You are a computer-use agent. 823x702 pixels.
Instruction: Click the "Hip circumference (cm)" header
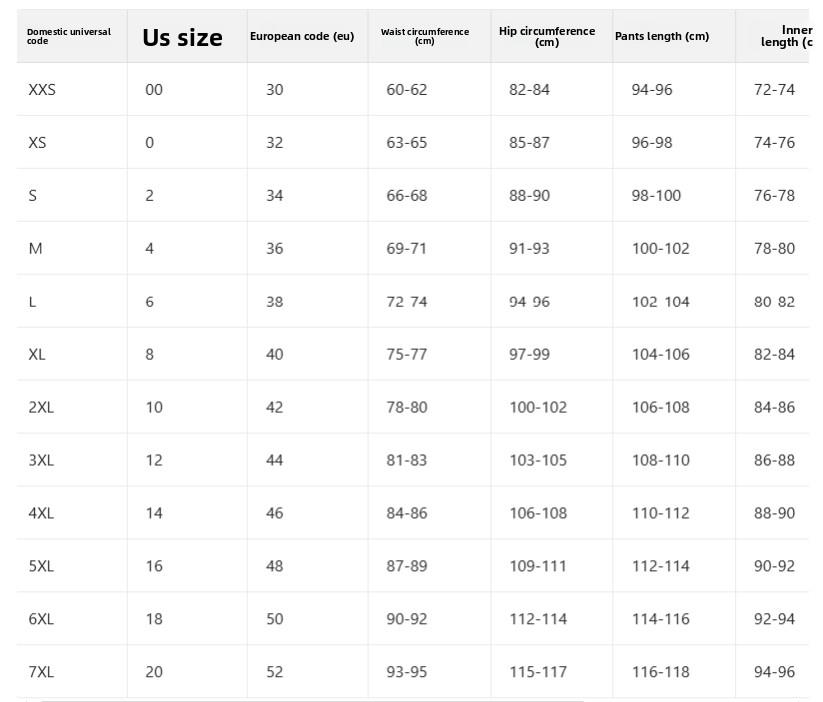547,37
